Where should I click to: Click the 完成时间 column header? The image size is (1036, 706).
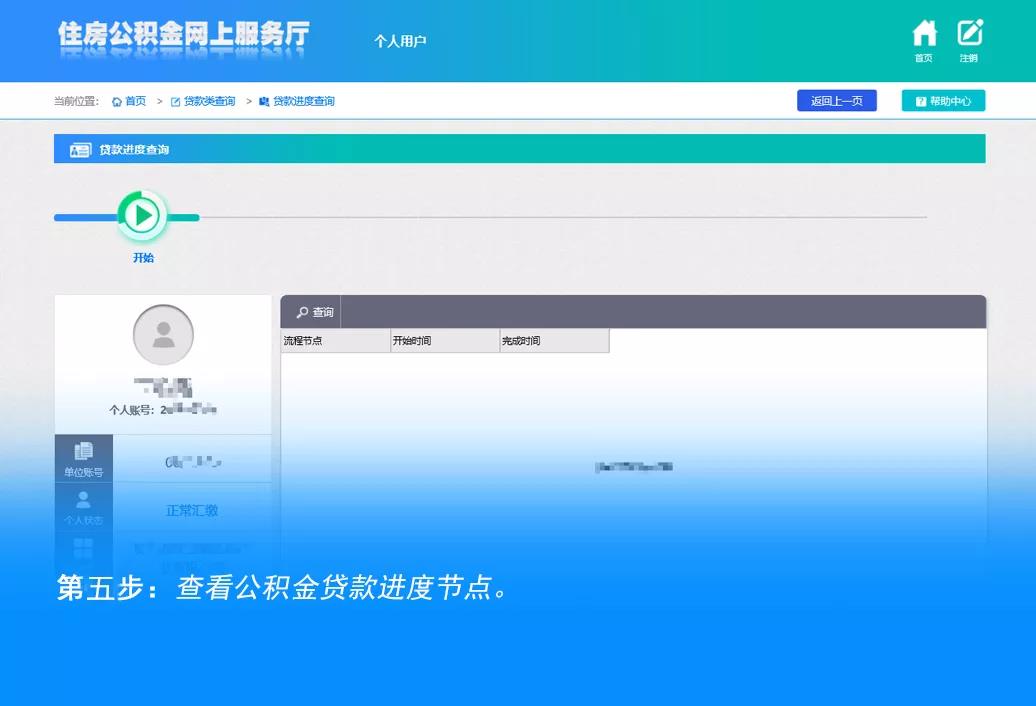point(554,341)
